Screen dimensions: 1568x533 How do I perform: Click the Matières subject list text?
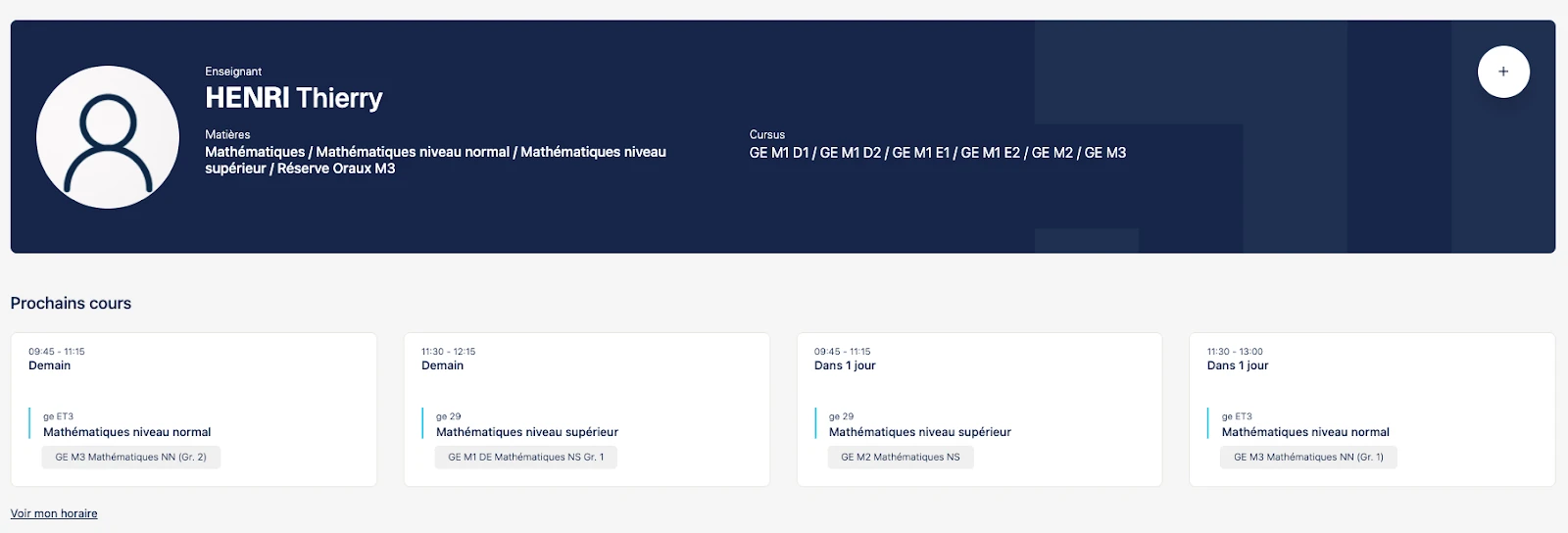click(x=435, y=160)
